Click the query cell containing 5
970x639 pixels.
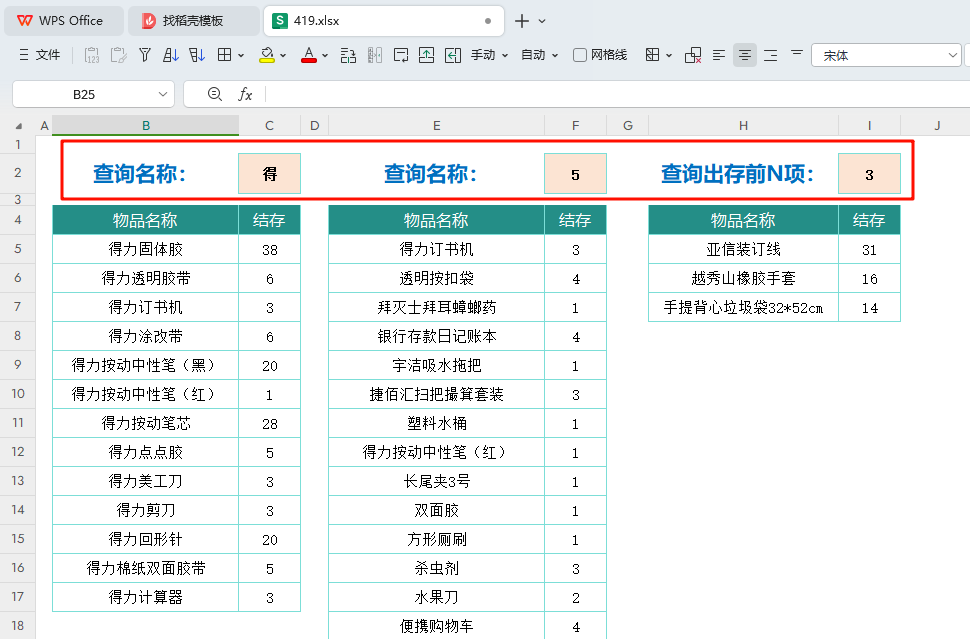[x=575, y=174]
